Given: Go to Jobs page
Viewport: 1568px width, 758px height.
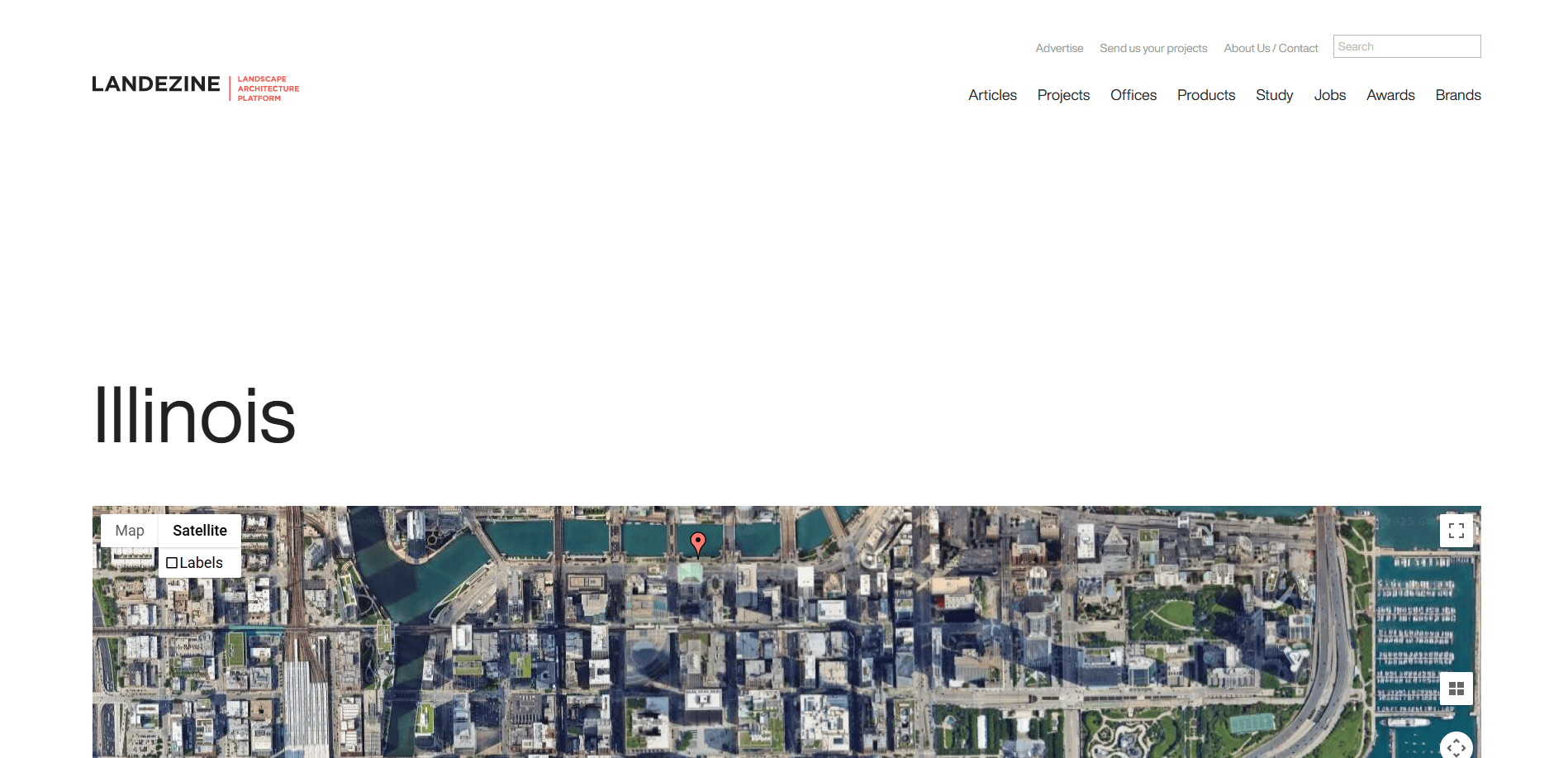Looking at the screenshot, I should 1330,95.
